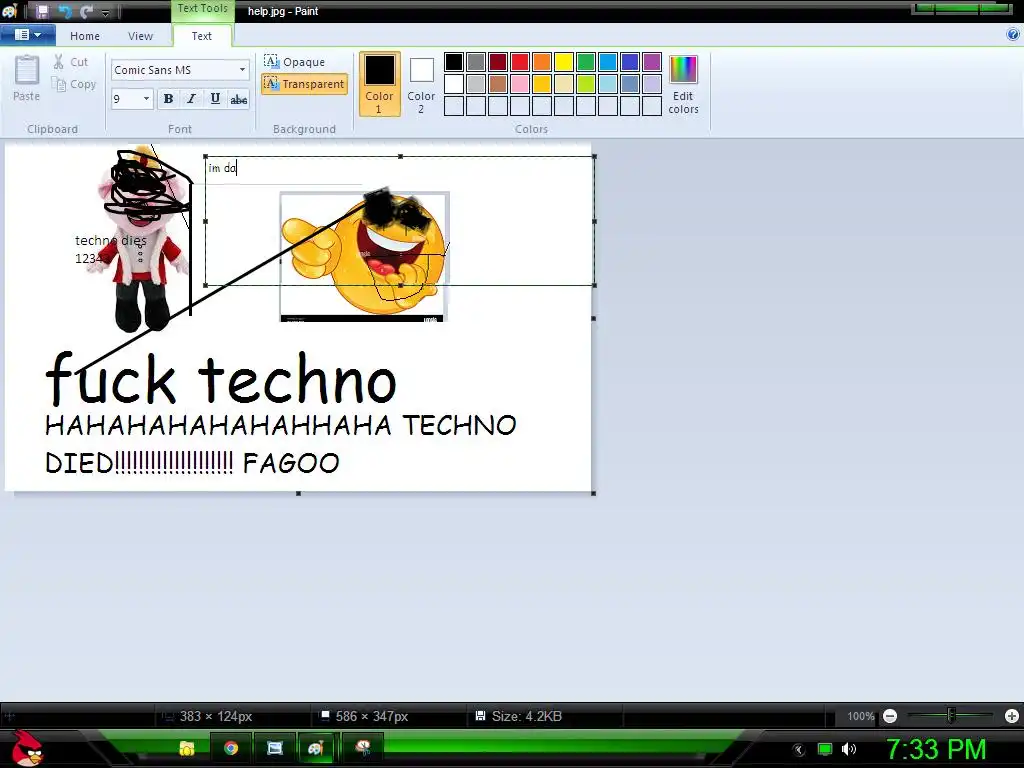Image resolution: width=1024 pixels, height=768 pixels.
Task: Click the zoom out minus button
Action: (x=889, y=716)
